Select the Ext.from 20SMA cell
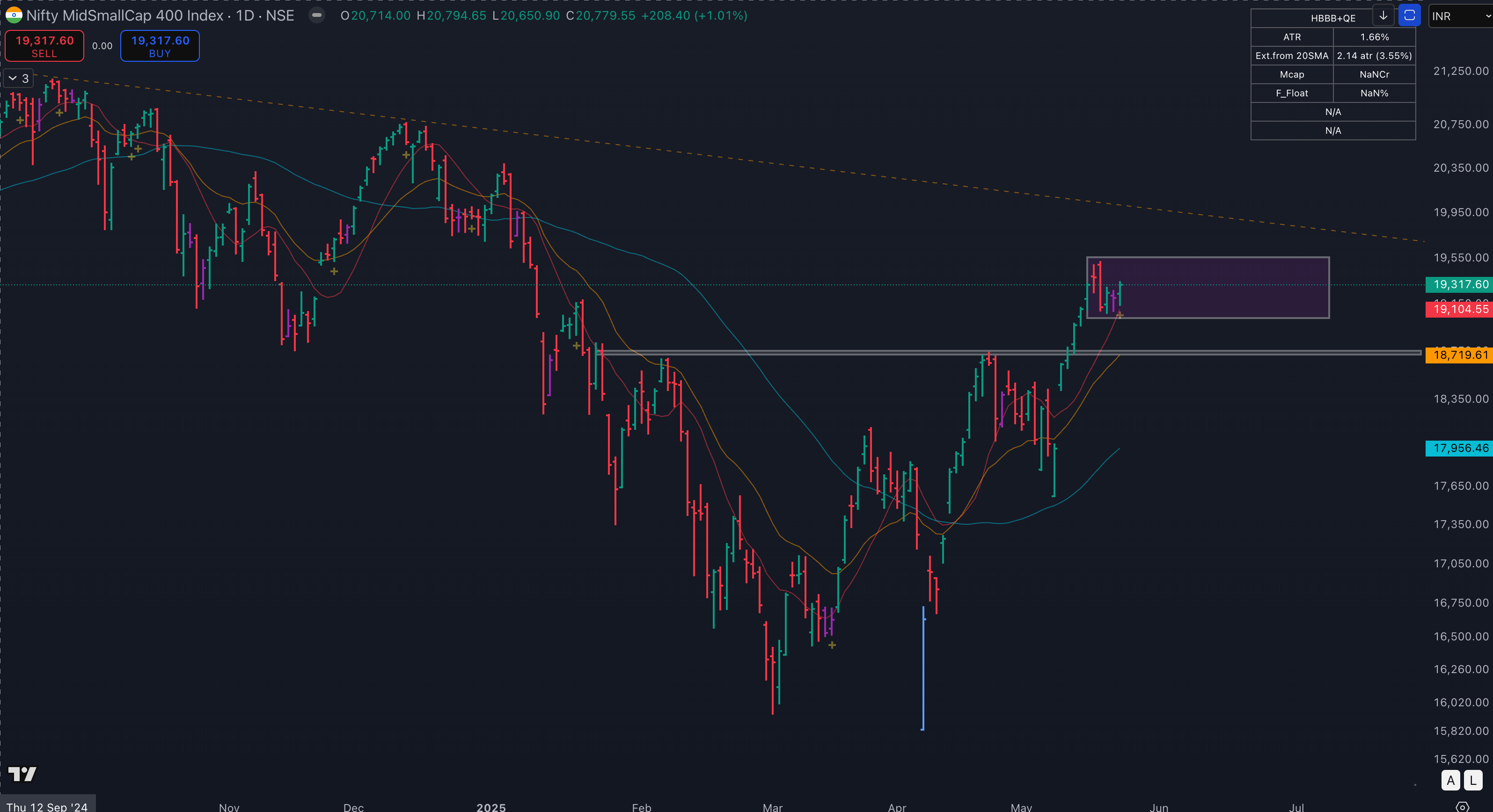 point(1292,56)
